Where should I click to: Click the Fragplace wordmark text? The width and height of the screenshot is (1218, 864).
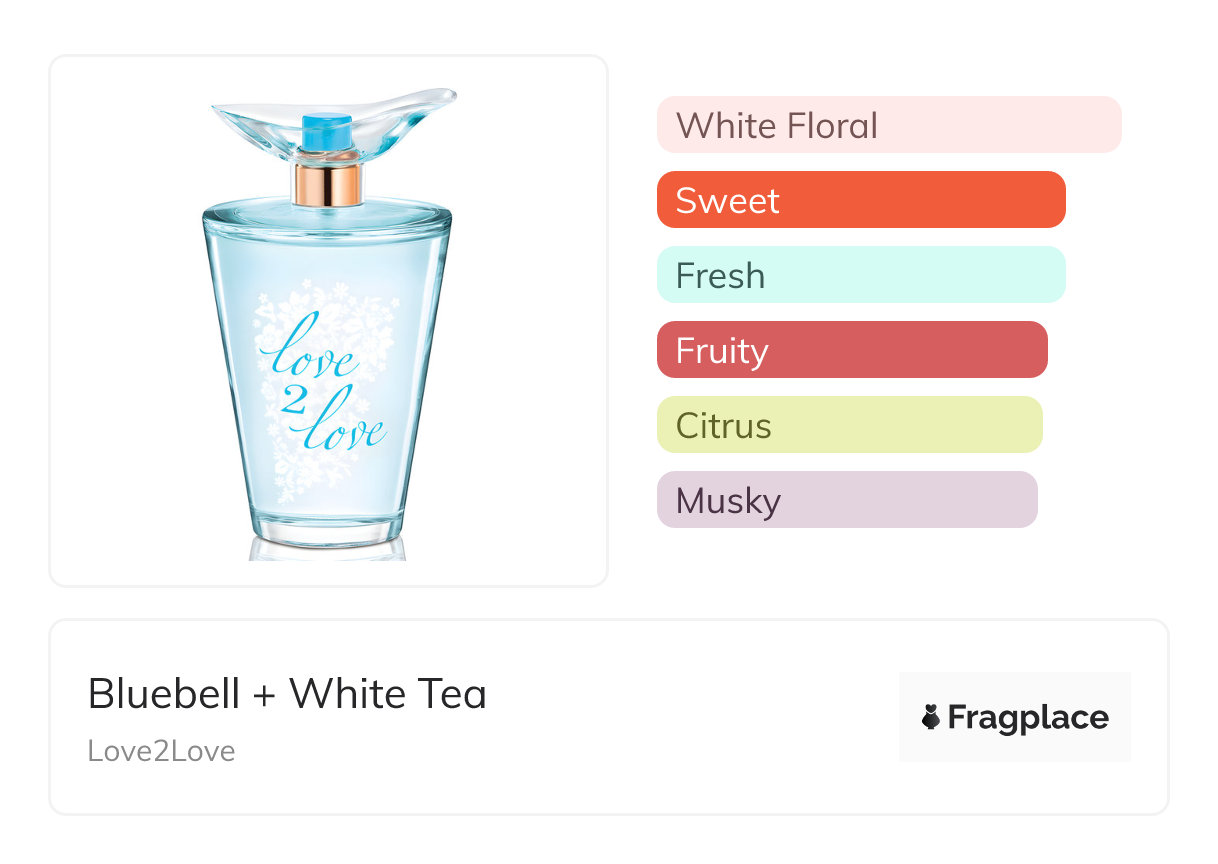pyautogui.click(x=1028, y=717)
